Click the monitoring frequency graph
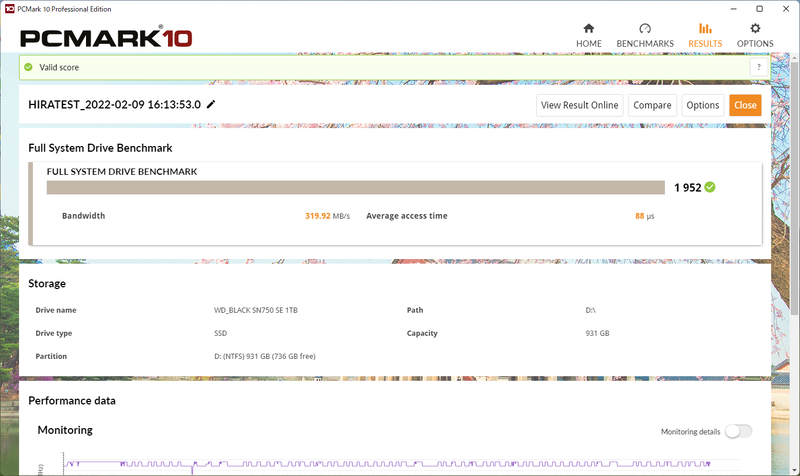The image size is (800, 476). click(x=388, y=464)
